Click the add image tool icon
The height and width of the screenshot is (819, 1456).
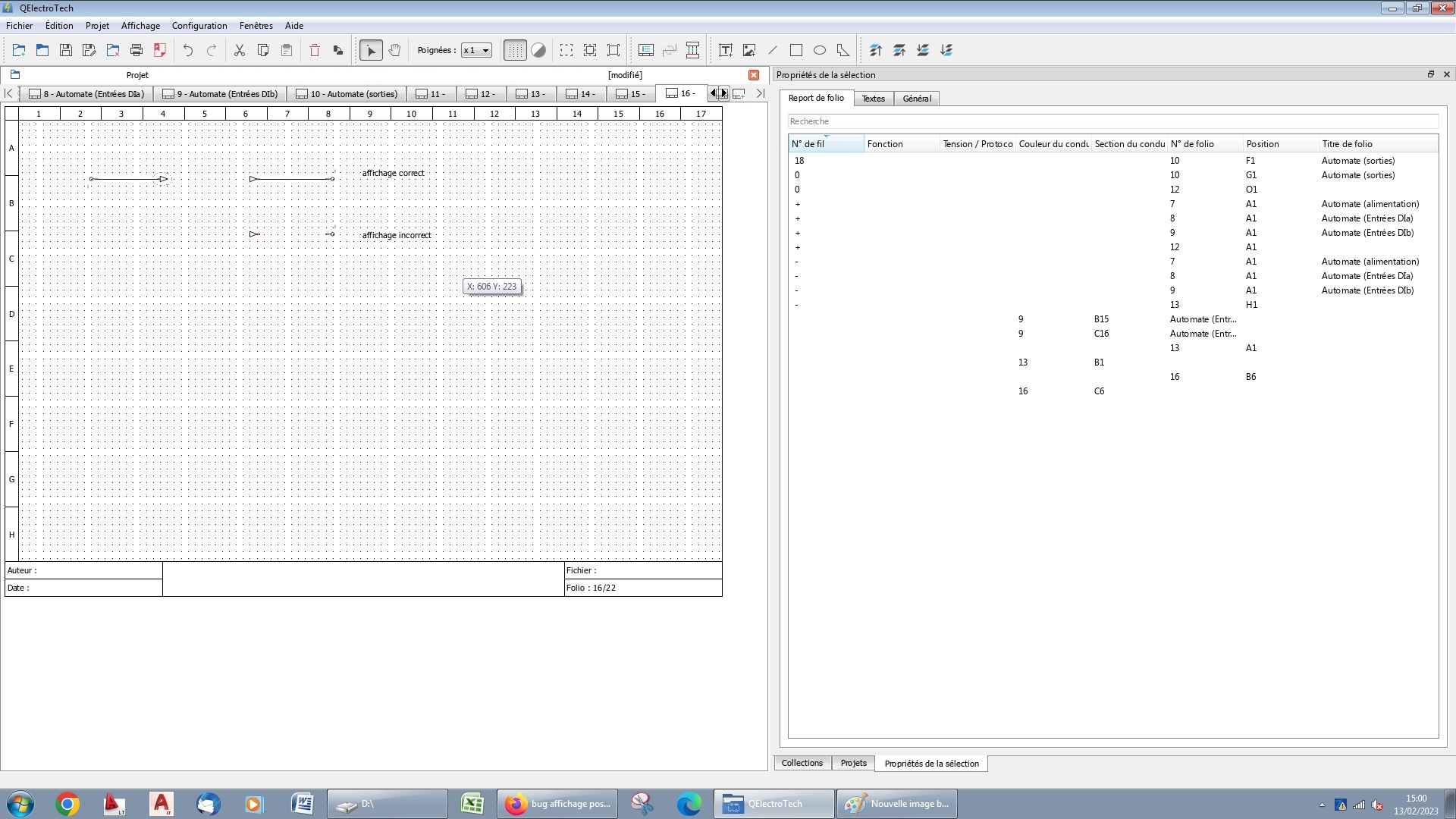click(x=749, y=50)
